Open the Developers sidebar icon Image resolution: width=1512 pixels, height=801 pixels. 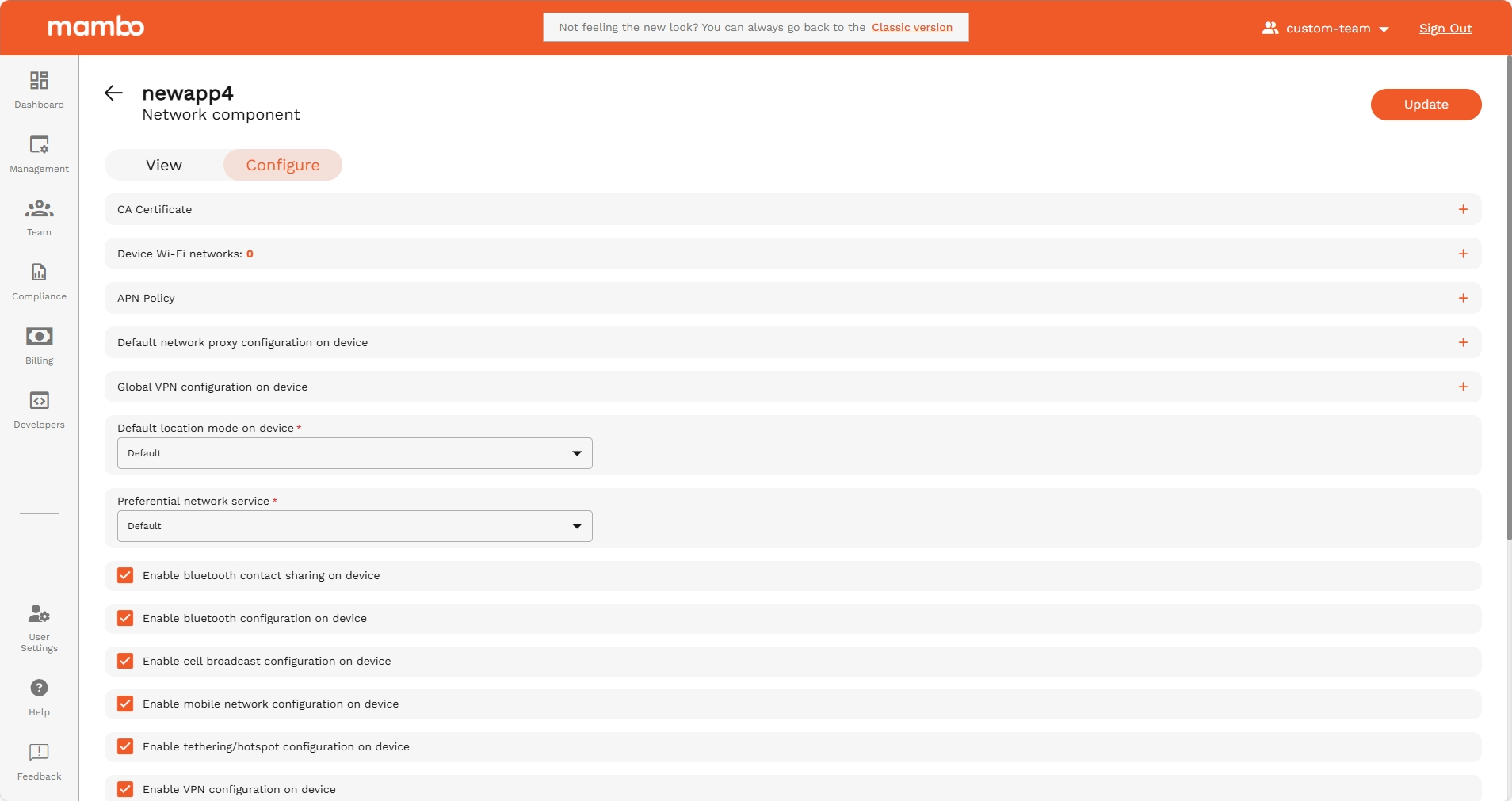pyautogui.click(x=39, y=401)
